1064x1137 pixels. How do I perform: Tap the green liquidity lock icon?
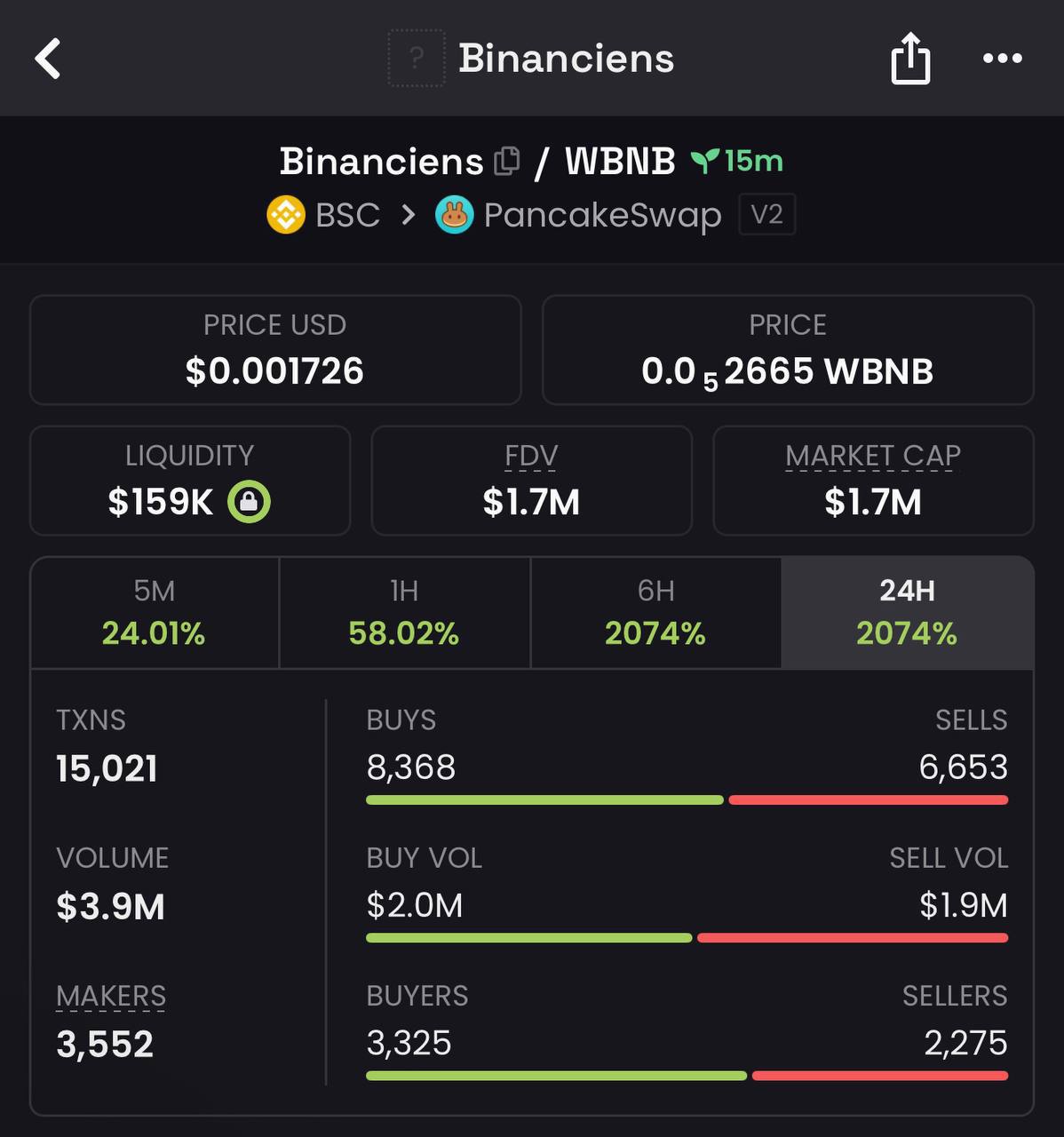click(x=249, y=502)
